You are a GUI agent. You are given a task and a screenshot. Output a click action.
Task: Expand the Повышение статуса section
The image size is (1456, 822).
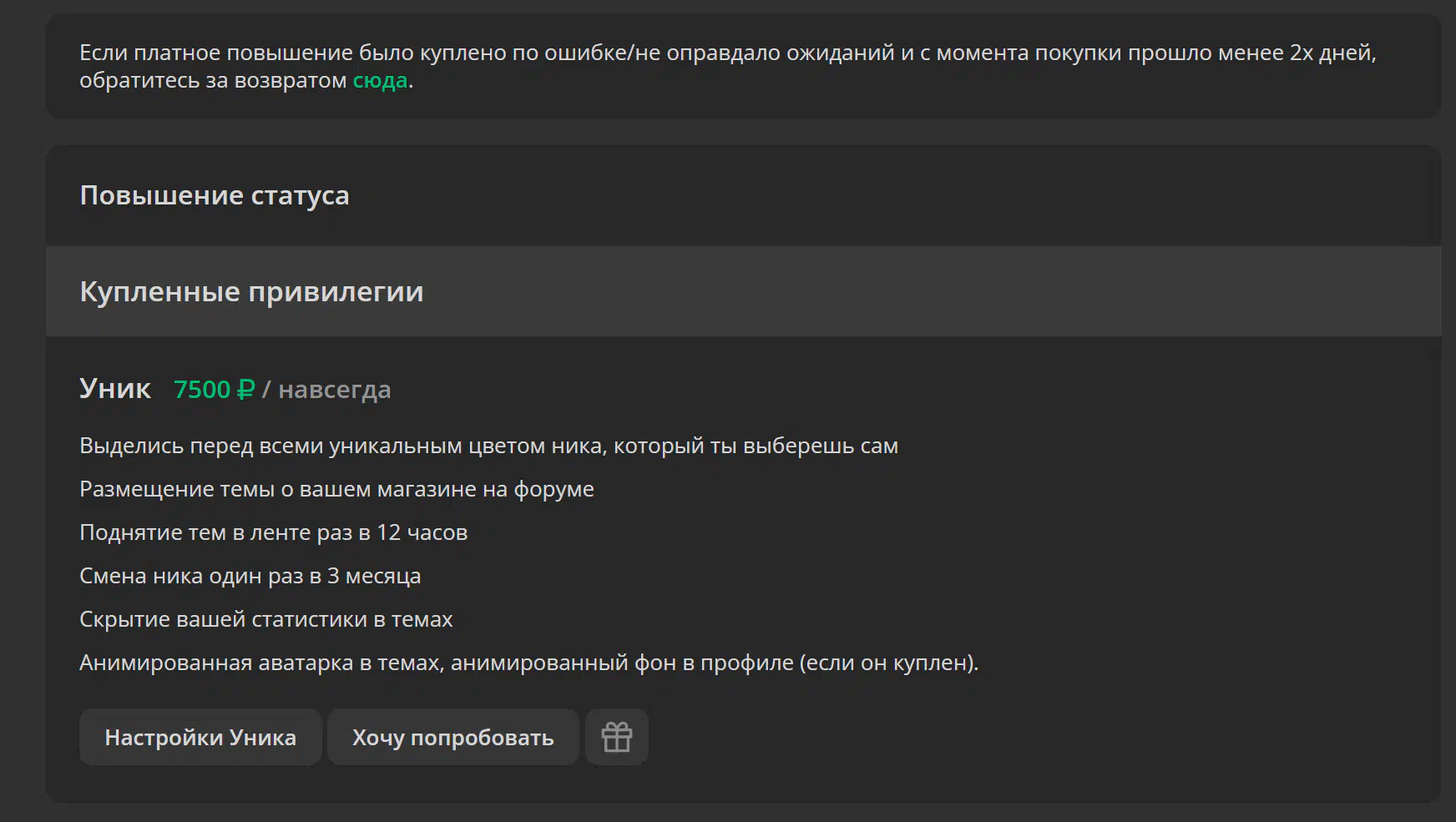tap(744, 195)
